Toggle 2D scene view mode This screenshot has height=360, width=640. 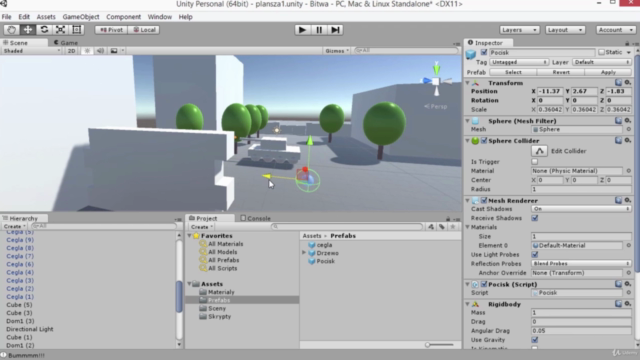[x=71, y=51]
